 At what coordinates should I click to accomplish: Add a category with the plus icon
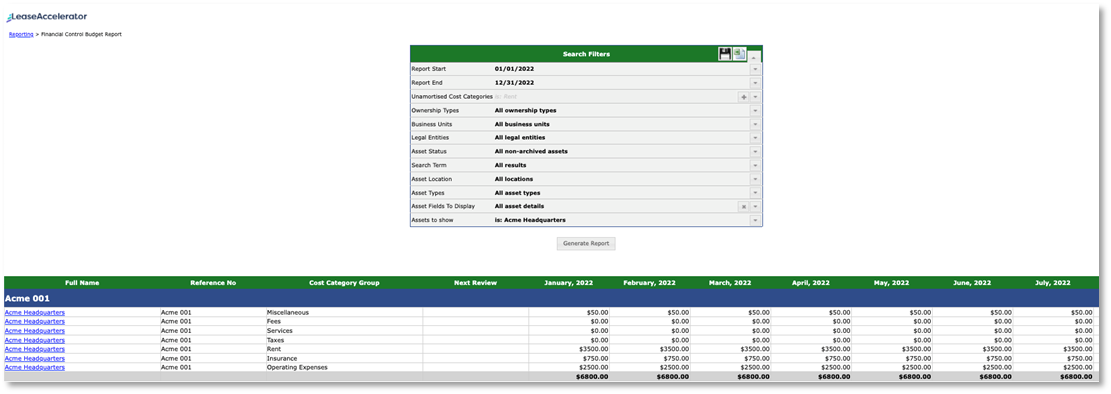pyautogui.click(x=743, y=96)
